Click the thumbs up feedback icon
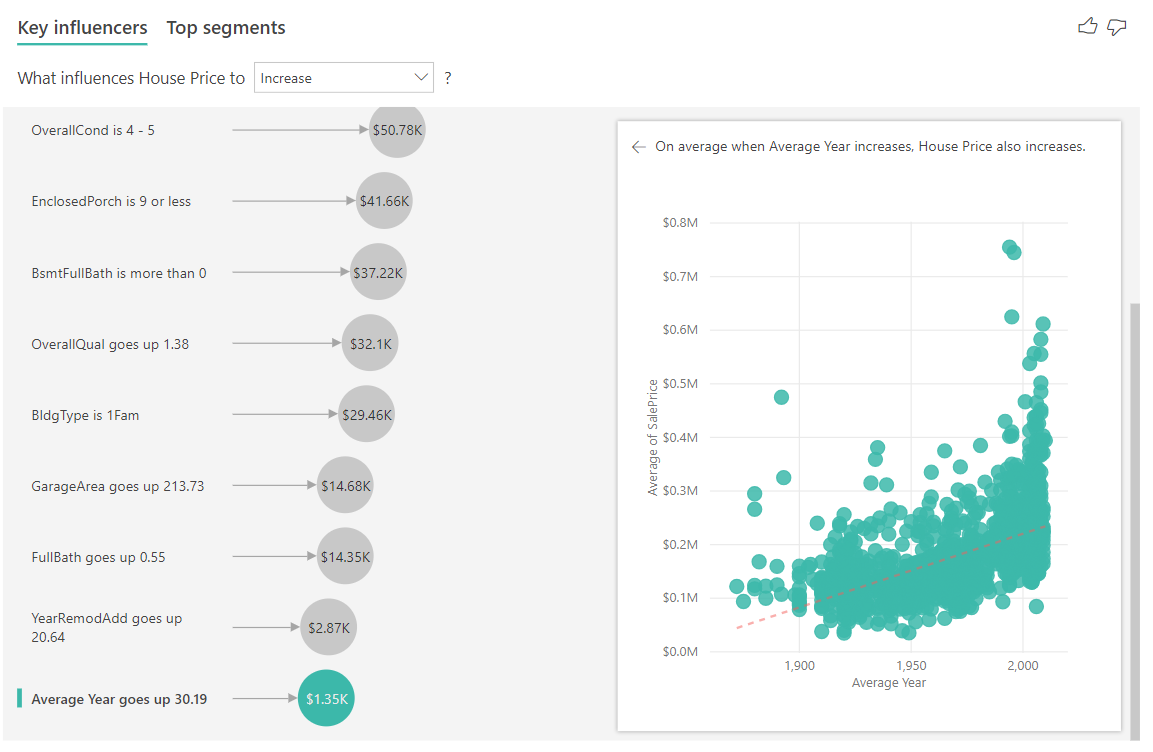 pyautogui.click(x=1087, y=27)
